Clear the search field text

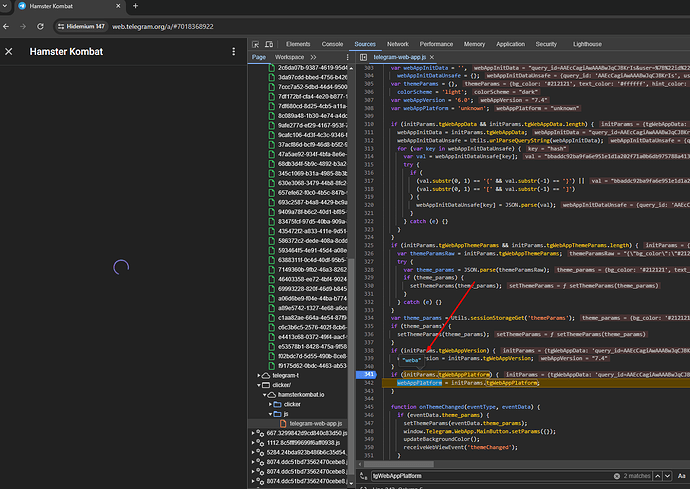617,476
